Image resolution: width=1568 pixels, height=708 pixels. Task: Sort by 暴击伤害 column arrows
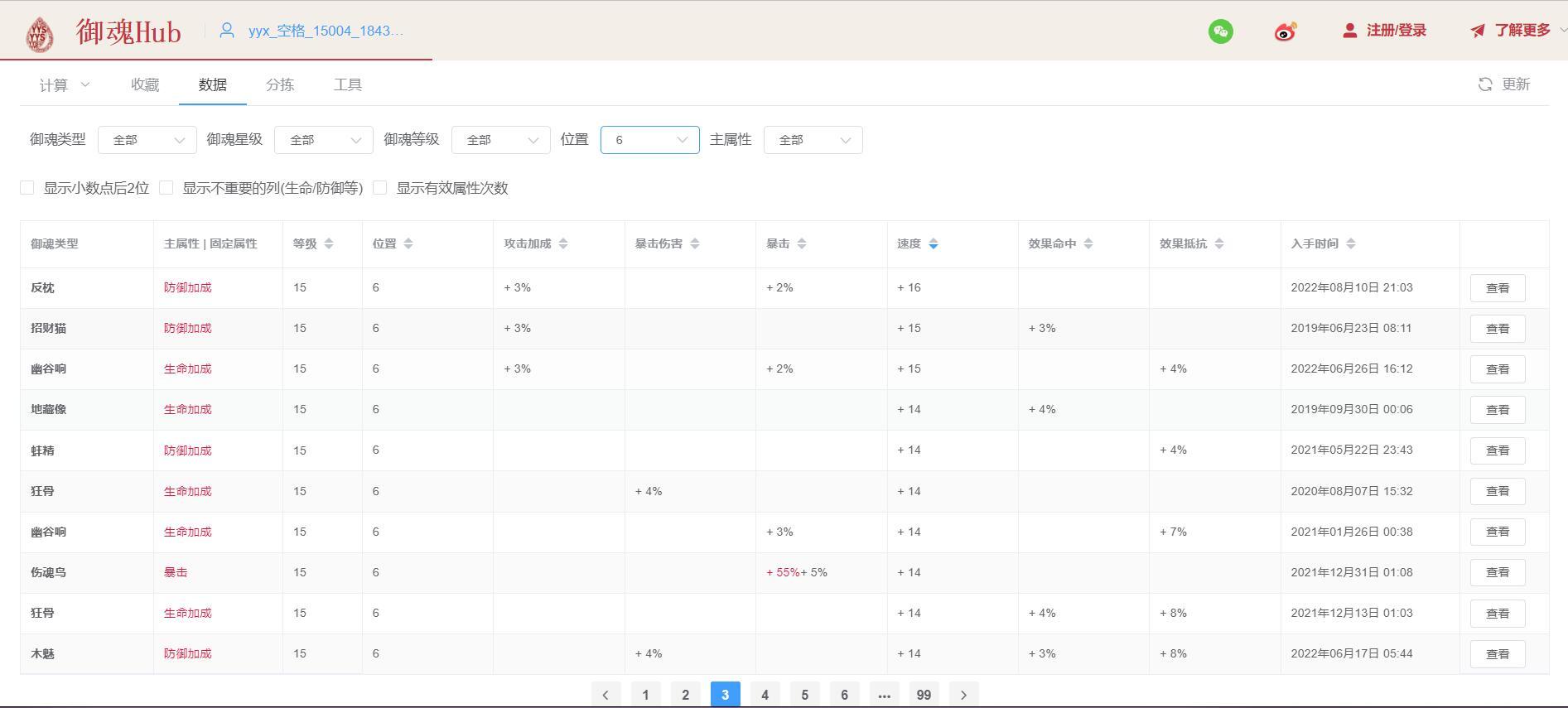tap(695, 243)
